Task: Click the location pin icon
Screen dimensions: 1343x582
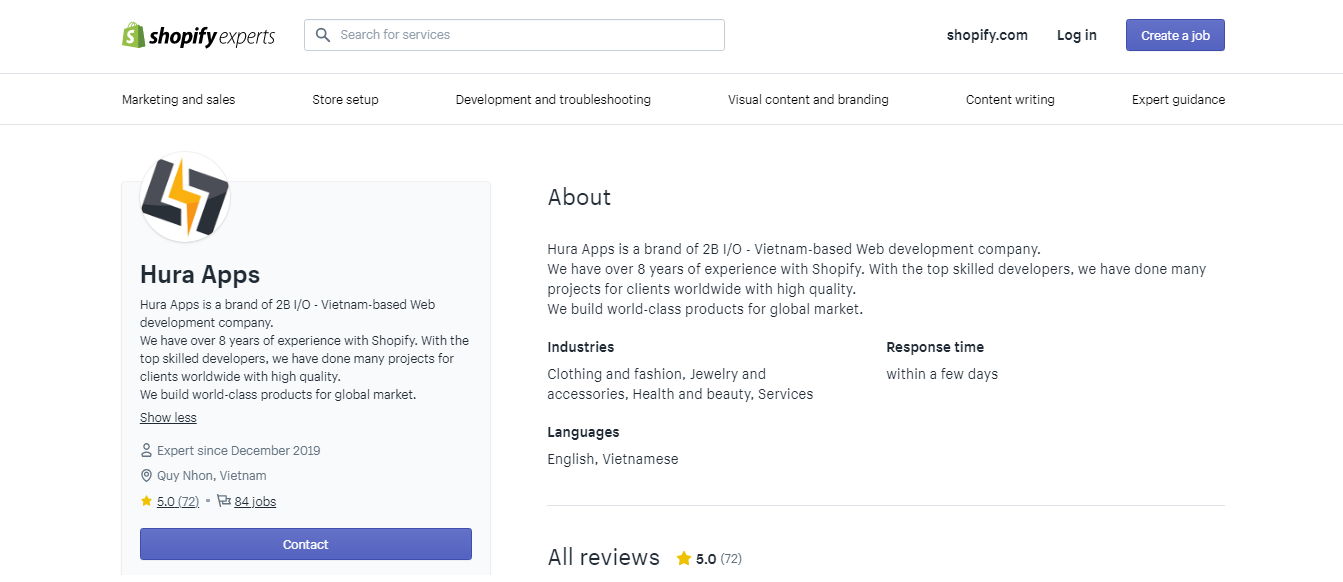Action: click(x=146, y=476)
